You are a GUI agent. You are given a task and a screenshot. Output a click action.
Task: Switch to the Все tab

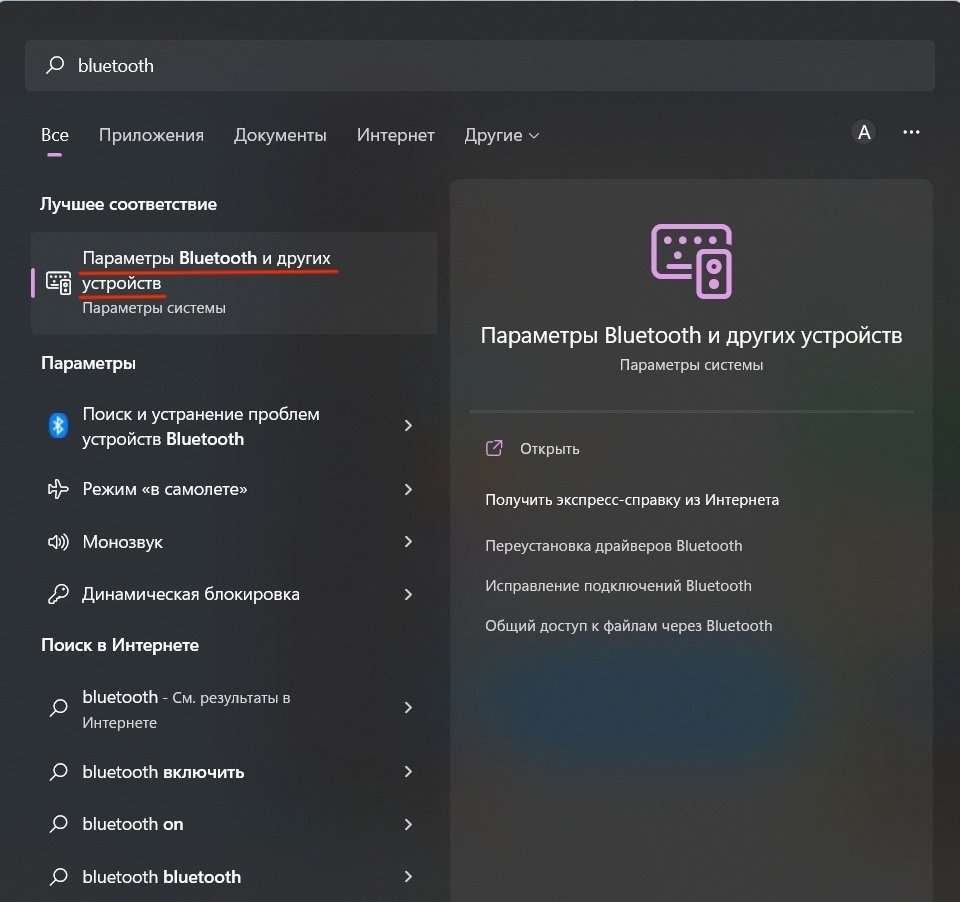pyautogui.click(x=54, y=135)
